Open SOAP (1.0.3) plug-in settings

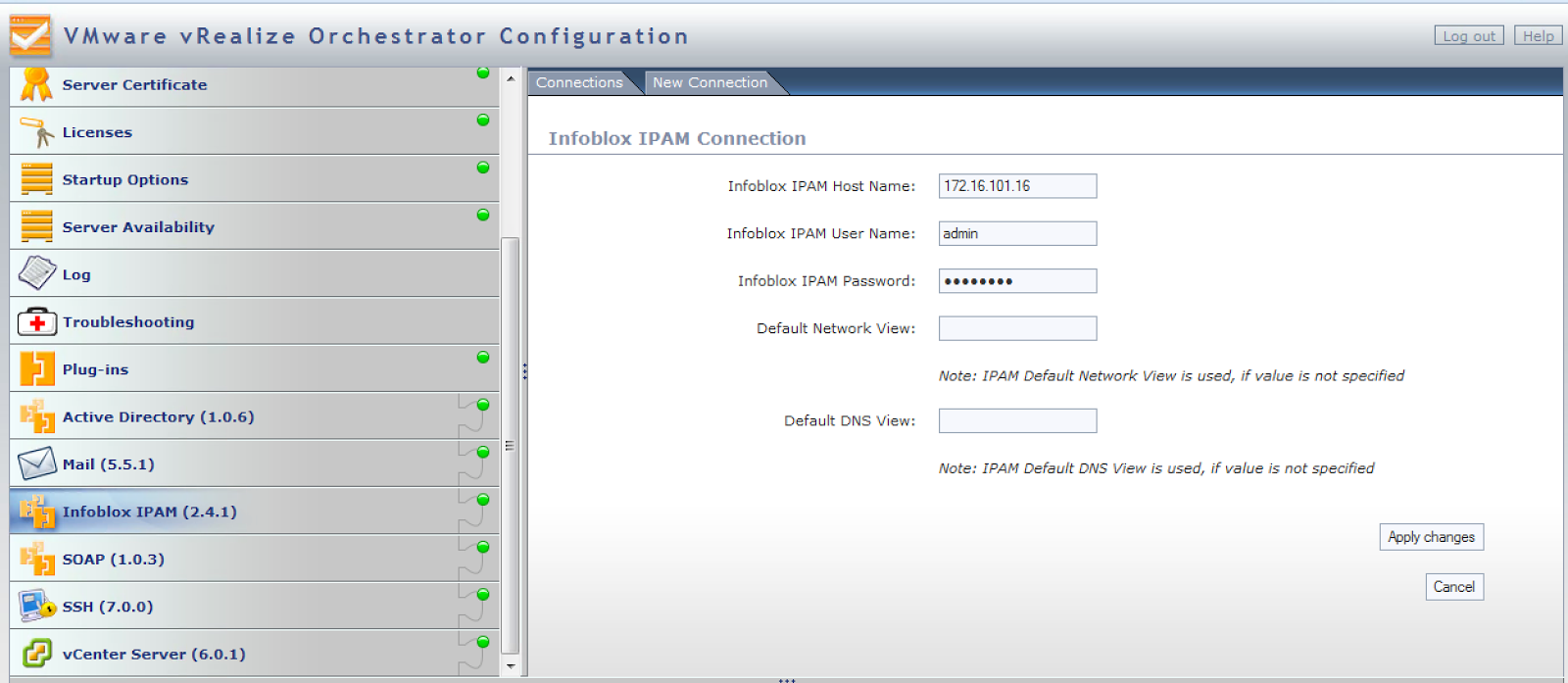[x=255, y=559]
